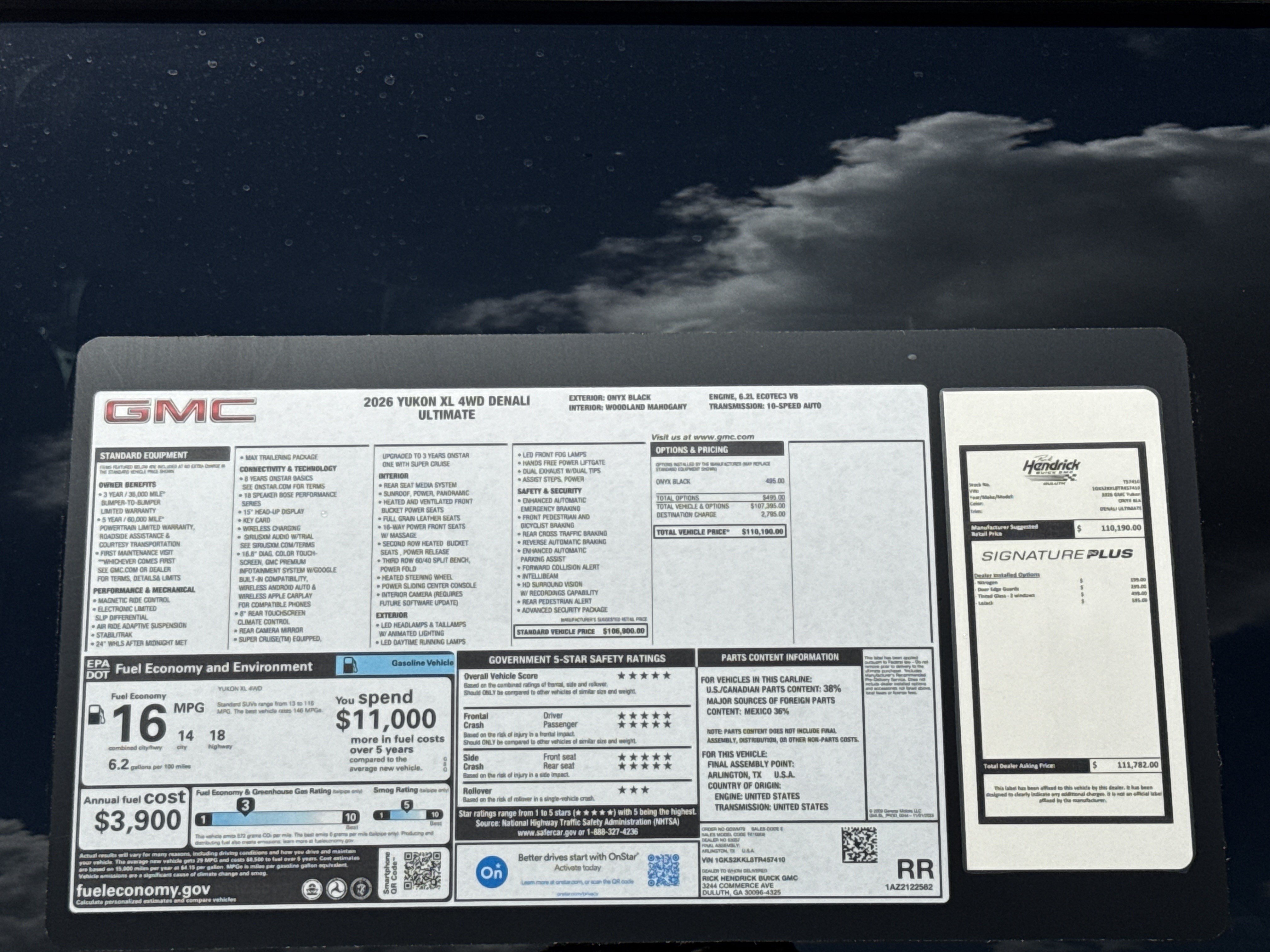
Task: Click the Signature Plus logo
Action: tap(1056, 555)
